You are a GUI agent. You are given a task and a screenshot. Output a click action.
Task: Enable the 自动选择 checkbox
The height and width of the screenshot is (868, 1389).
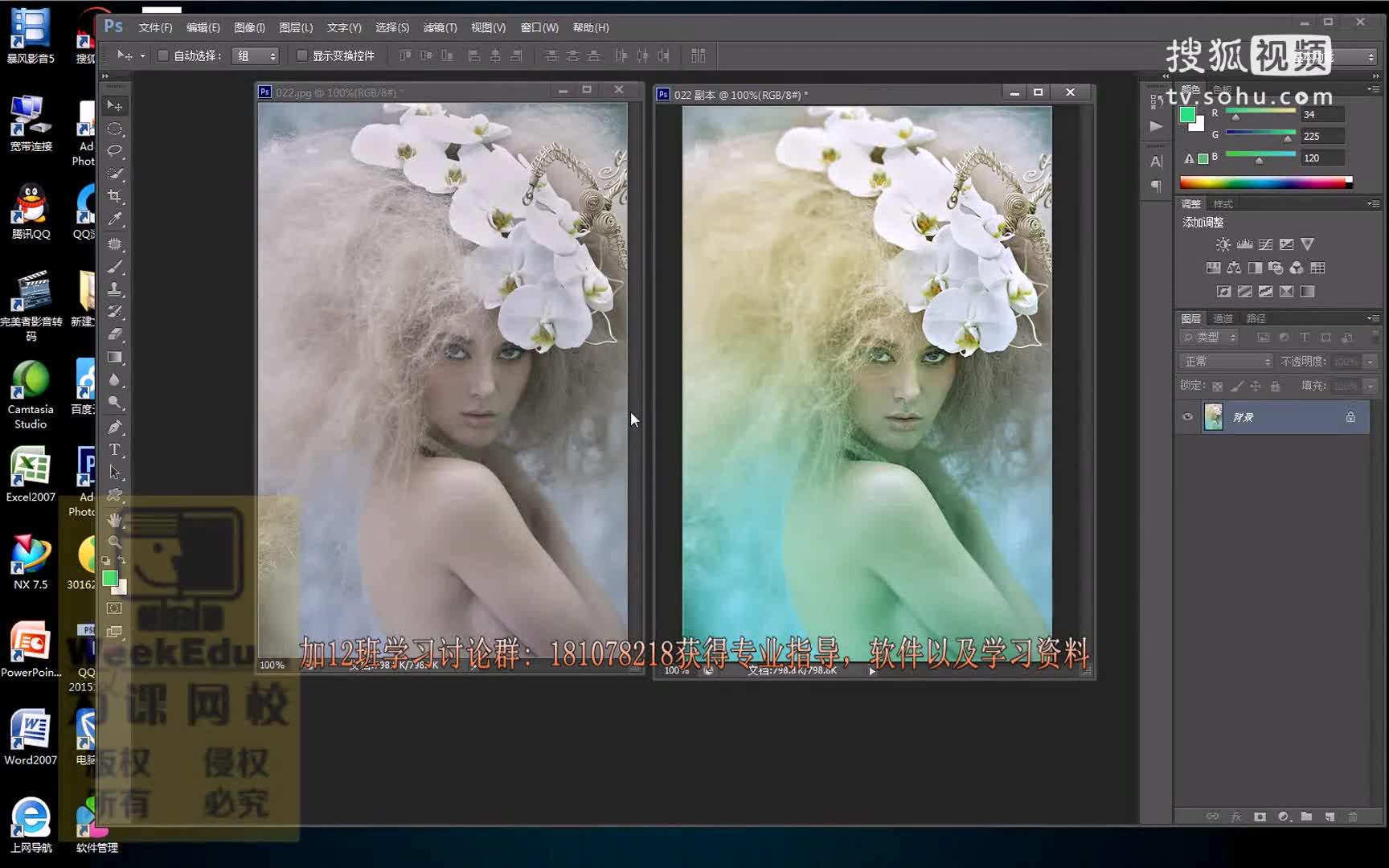pos(162,55)
